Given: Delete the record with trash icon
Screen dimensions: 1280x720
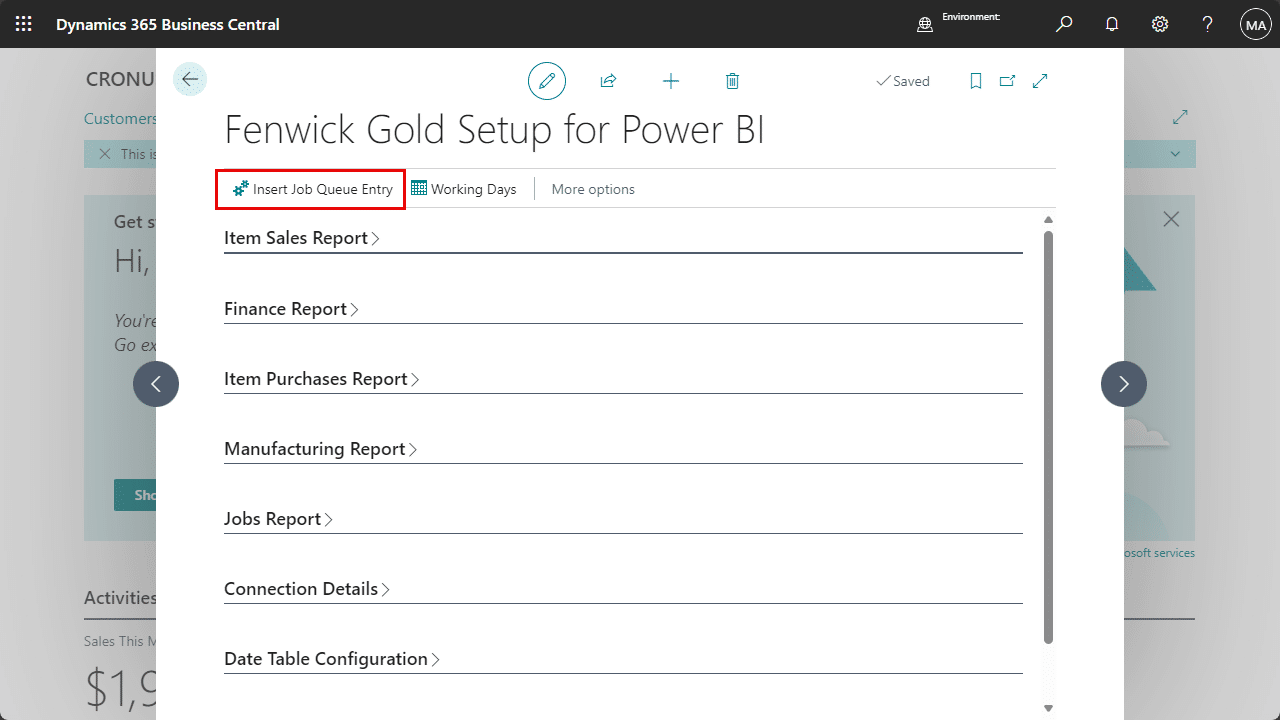Looking at the screenshot, I should 732,81.
